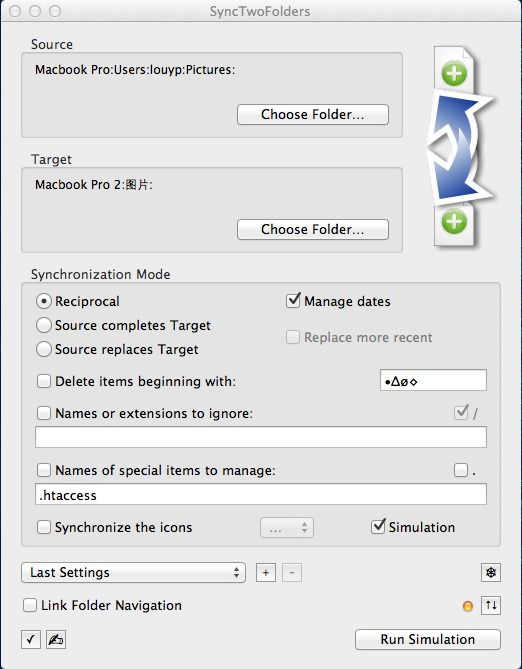Image resolution: width=522 pixels, height=669 pixels.
Task: Add a new settings preset with plus button
Action: coord(265,573)
